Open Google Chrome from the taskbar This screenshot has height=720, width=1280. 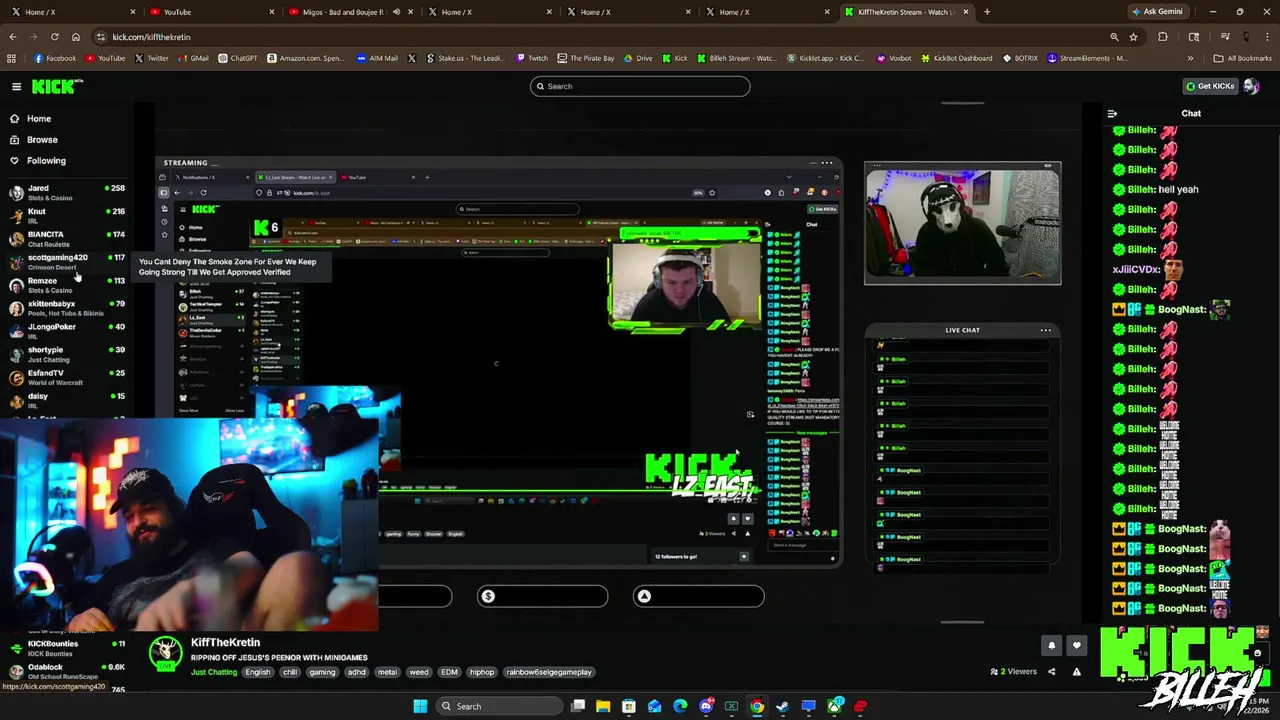click(757, 706)
